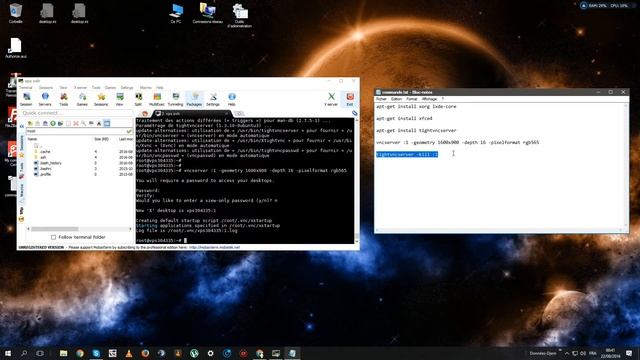Click the green refresh icon in file browser toolbar
Viewport: 640px width, 360px height.
pos(53,123)
